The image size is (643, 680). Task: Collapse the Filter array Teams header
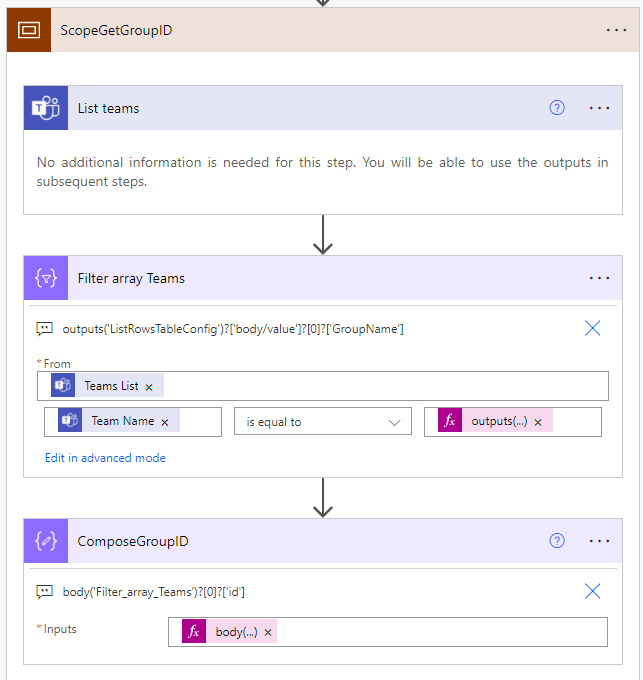pos(323,278)
